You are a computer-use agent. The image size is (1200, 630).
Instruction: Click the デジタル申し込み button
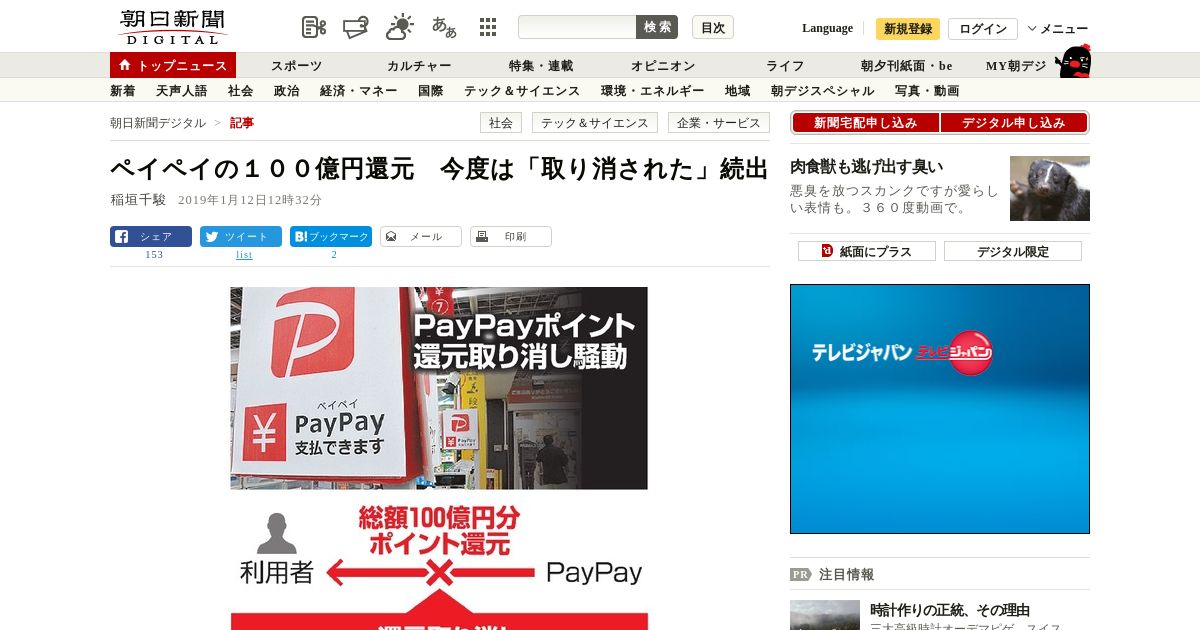point(1014,123)
